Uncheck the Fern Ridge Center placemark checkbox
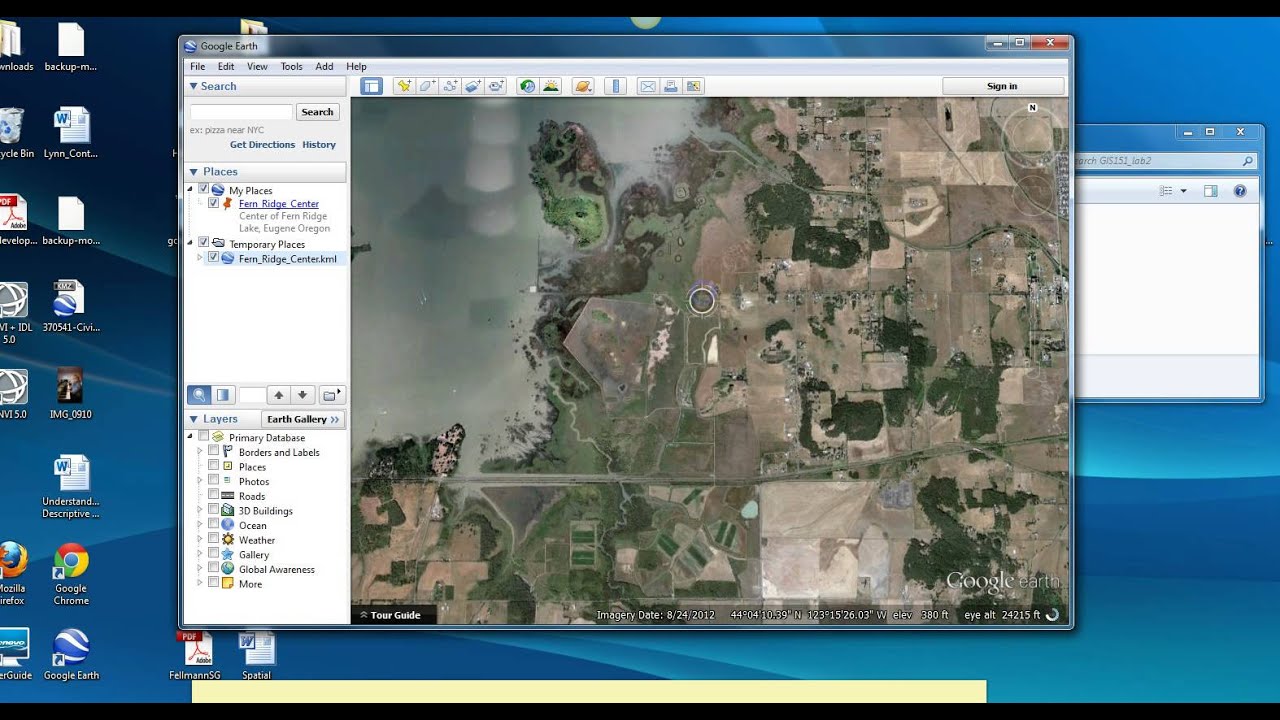The image size is (1280, 720). [x=213, y=203]
